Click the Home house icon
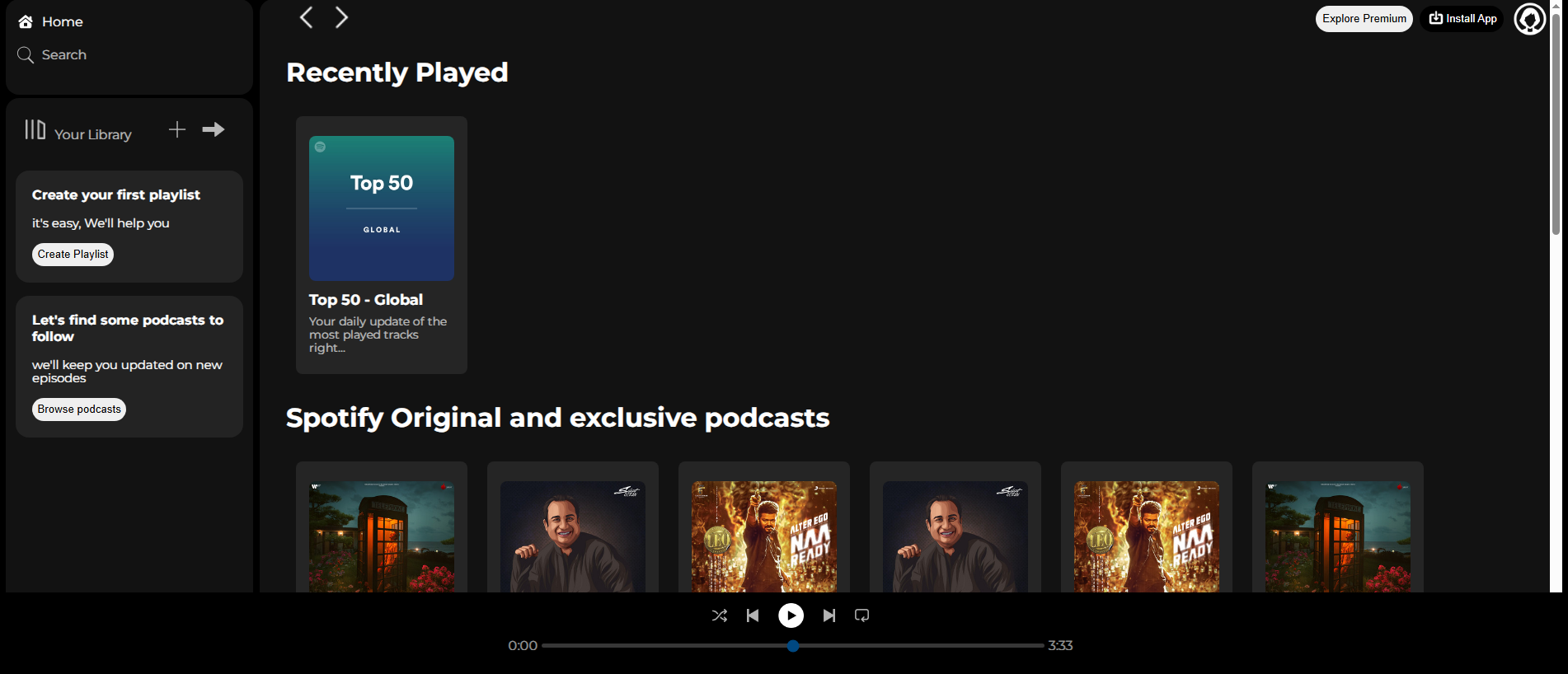1568x674 pixels. click(x=26, y=21)
